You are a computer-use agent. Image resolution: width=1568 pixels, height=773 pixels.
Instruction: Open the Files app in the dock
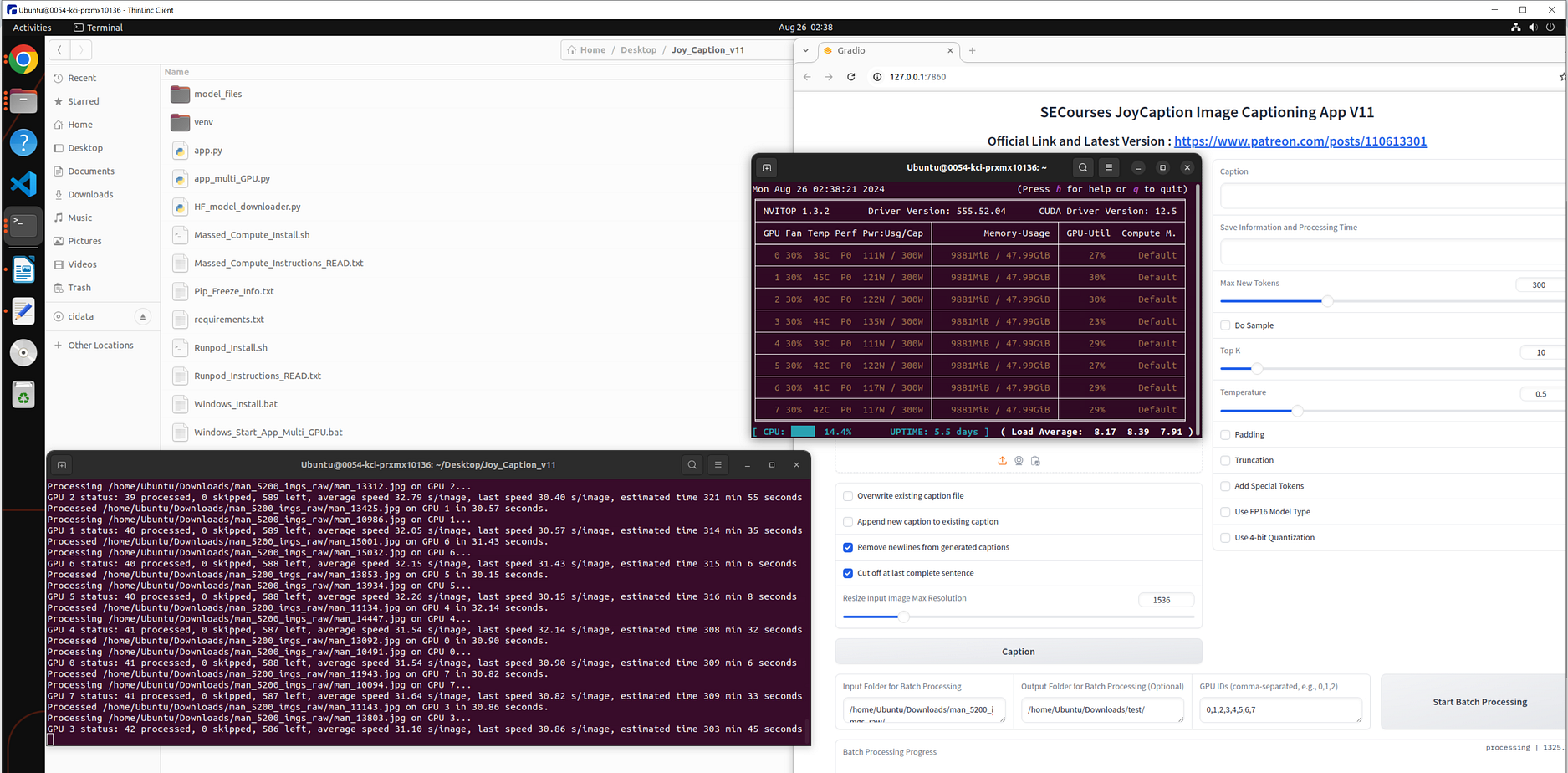point(23,101)
